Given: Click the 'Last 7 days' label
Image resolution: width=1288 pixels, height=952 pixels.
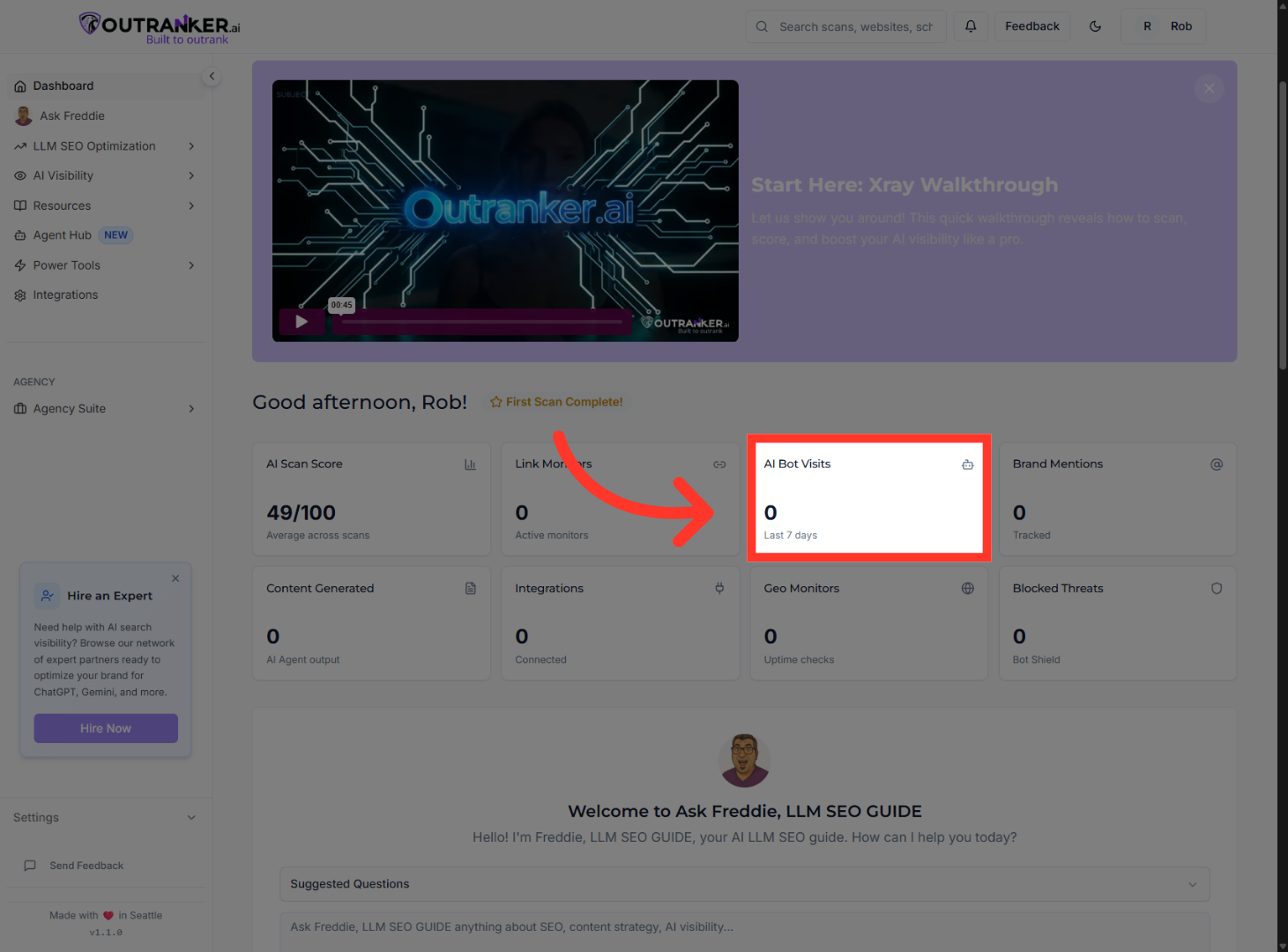Looking at the screenshot, I should click(x=791, y=535).
